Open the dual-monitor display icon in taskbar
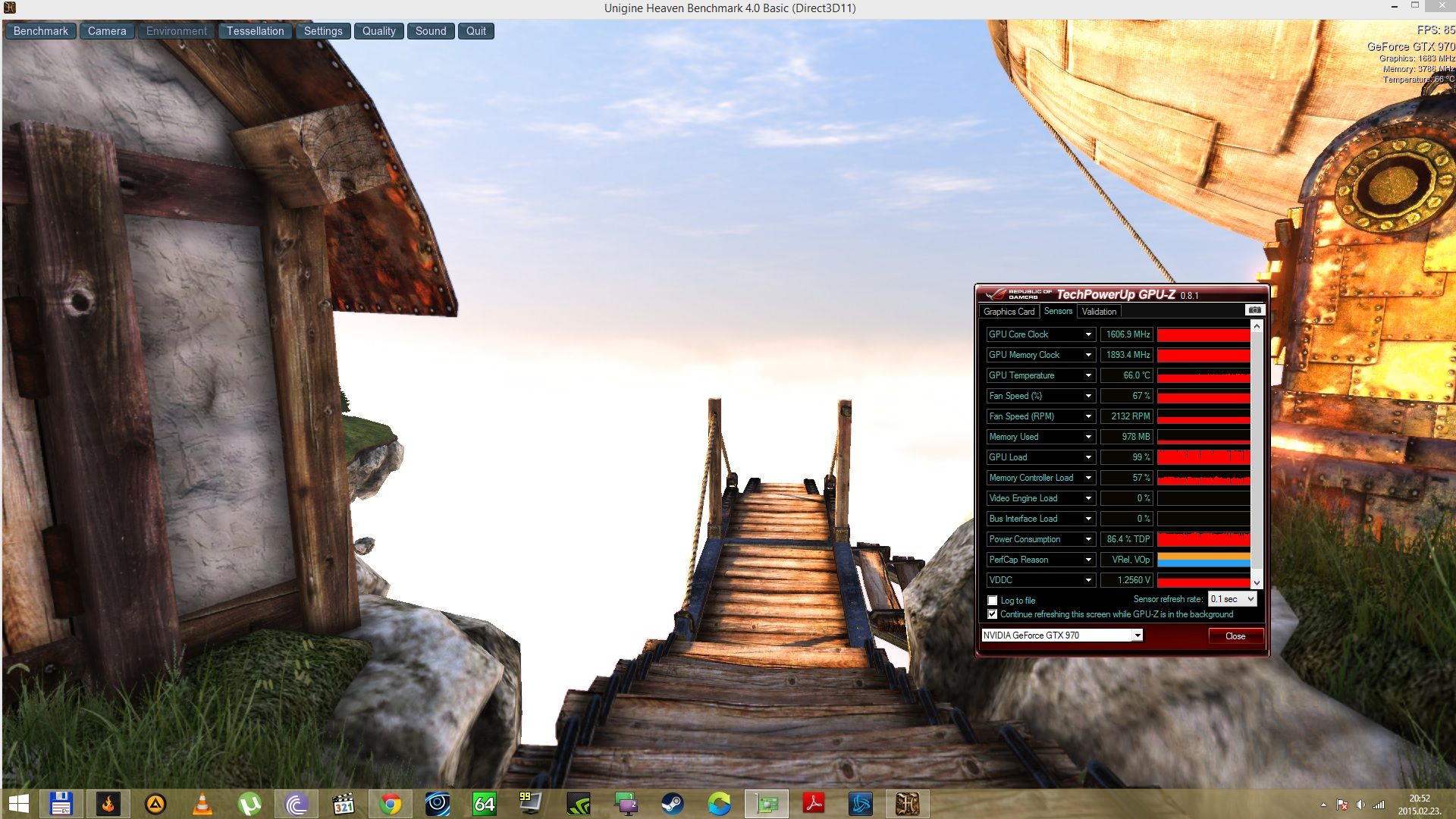The height and width of the screenshot is (819, 1456). (x=626, y=804)
